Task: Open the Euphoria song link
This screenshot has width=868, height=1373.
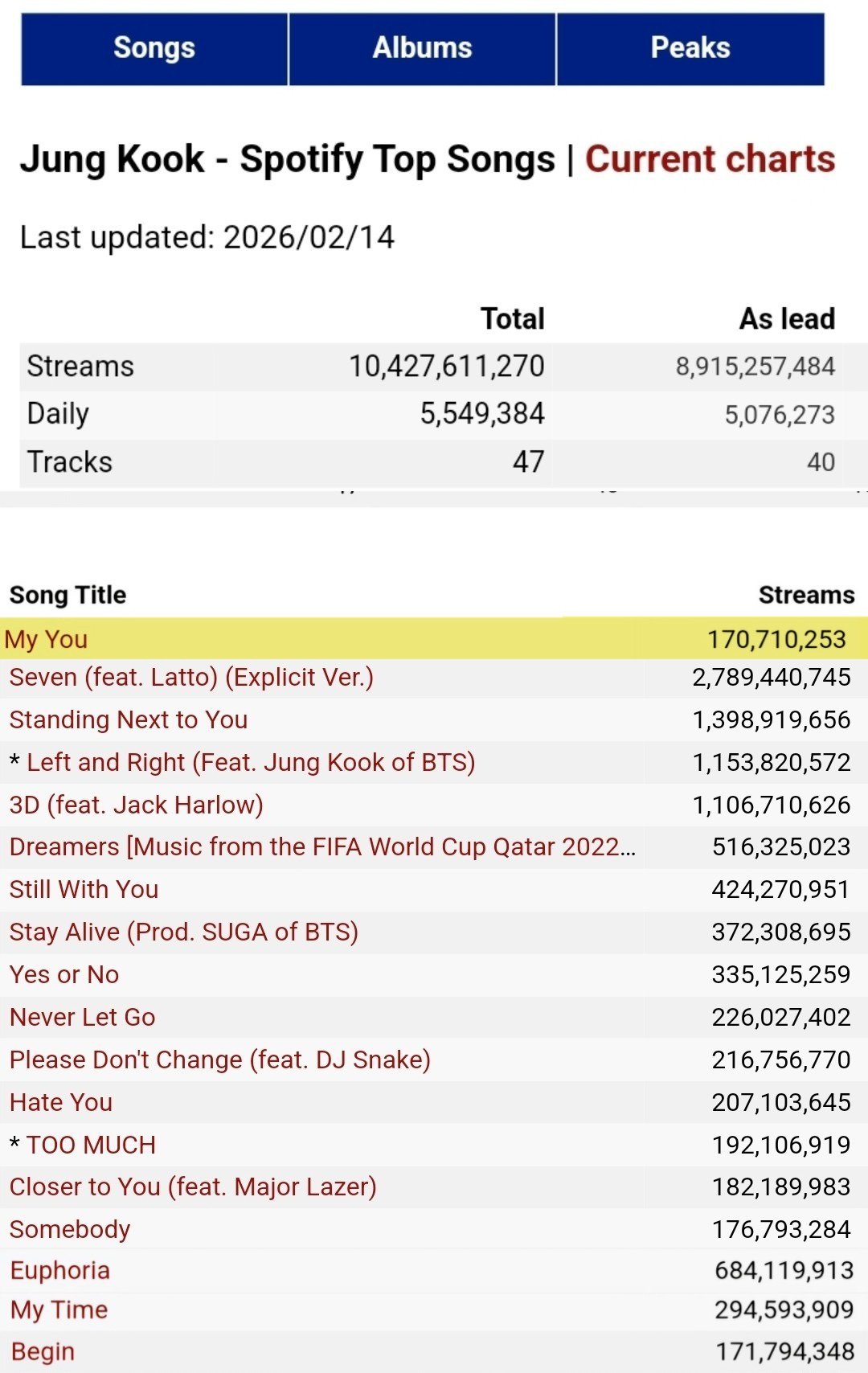Action: pyautogui.click(x=60, y=1270)
